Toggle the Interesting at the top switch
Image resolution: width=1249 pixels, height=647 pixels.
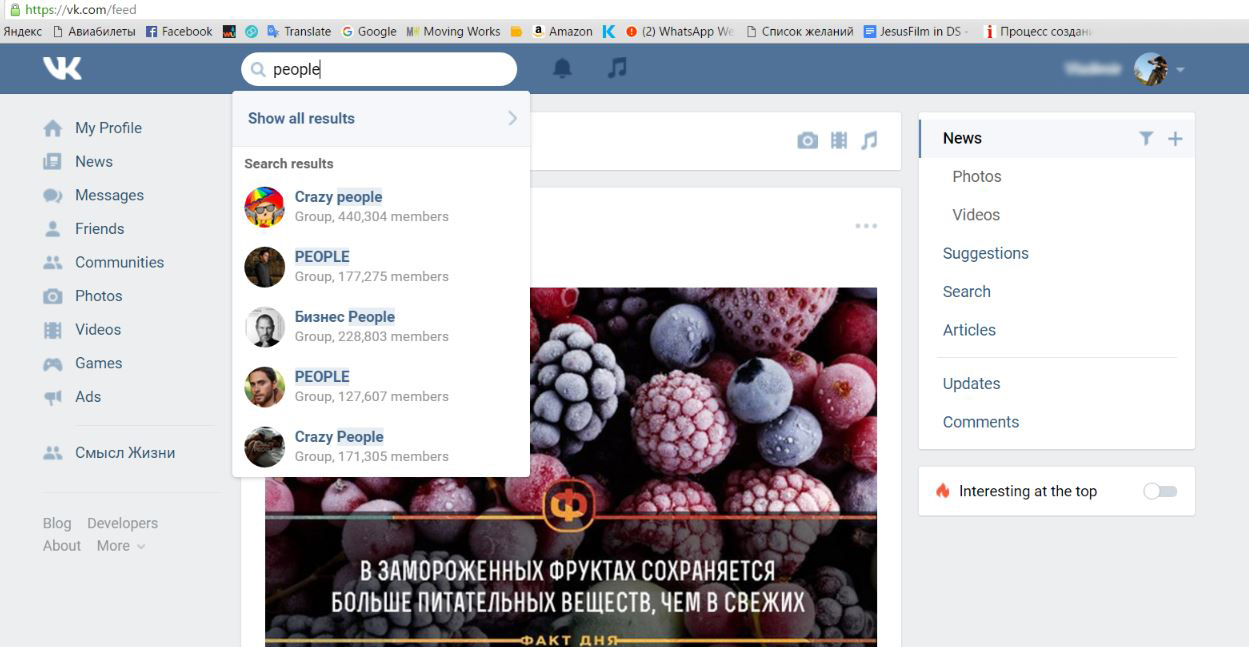point(1160,491)
